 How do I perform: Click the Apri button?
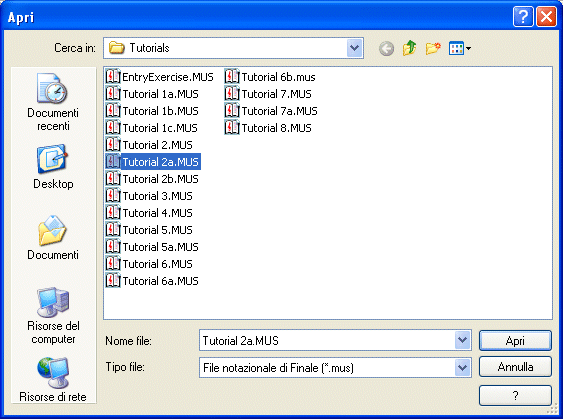pos(515,340)
